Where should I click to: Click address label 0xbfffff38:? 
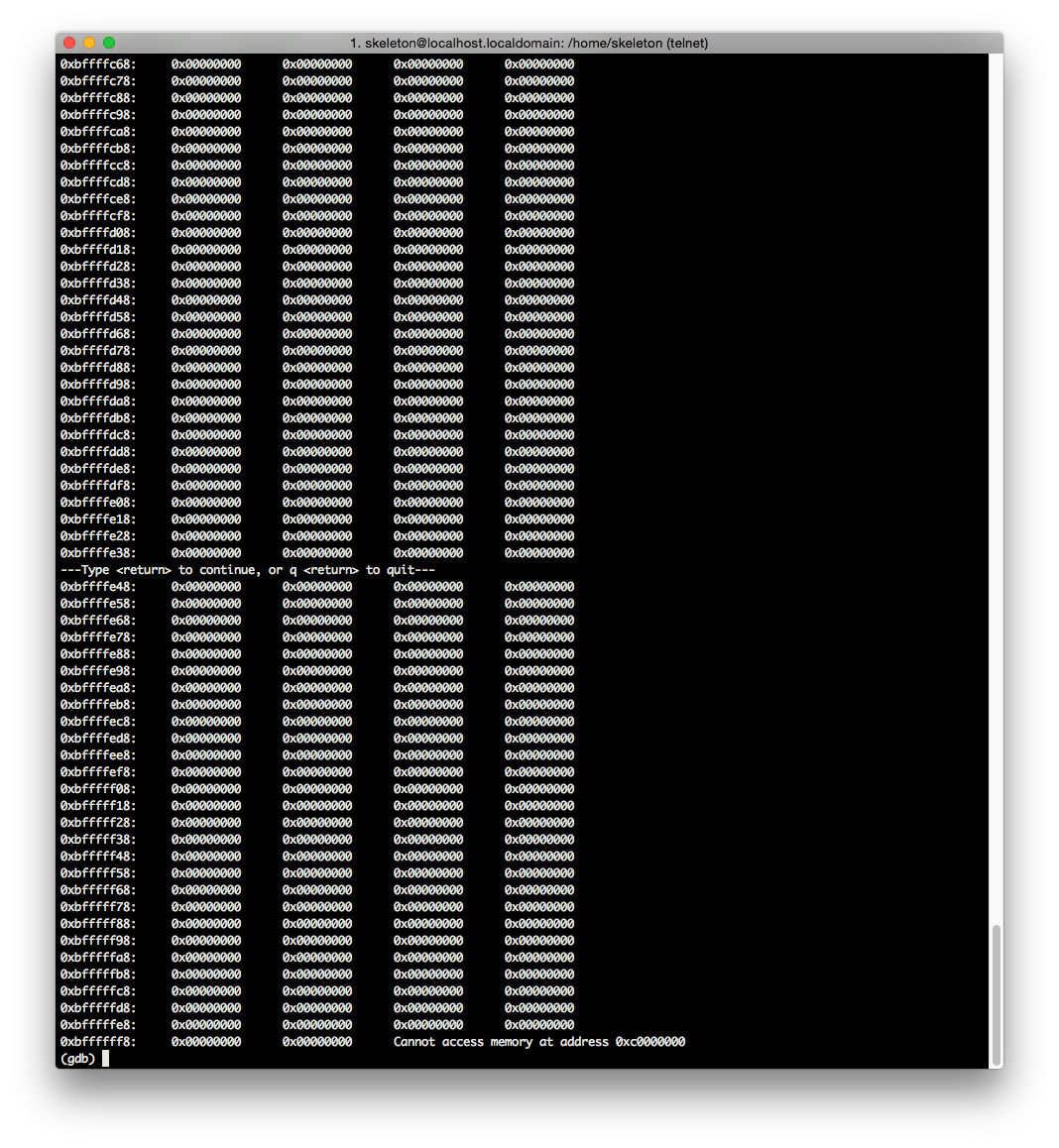pyautogui.click(x=98, y=839)
